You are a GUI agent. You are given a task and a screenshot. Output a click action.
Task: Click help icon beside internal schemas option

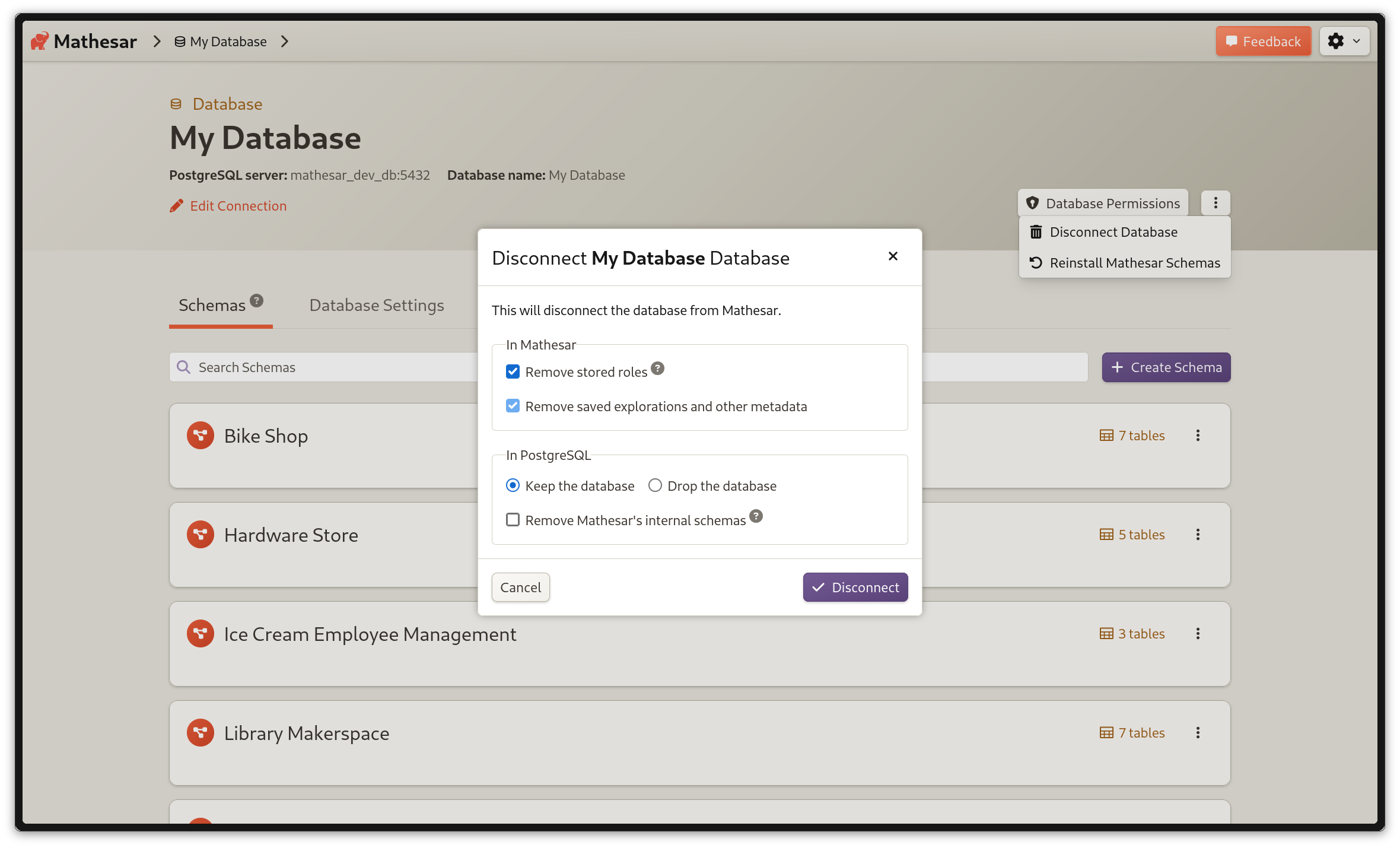[756, 516]
